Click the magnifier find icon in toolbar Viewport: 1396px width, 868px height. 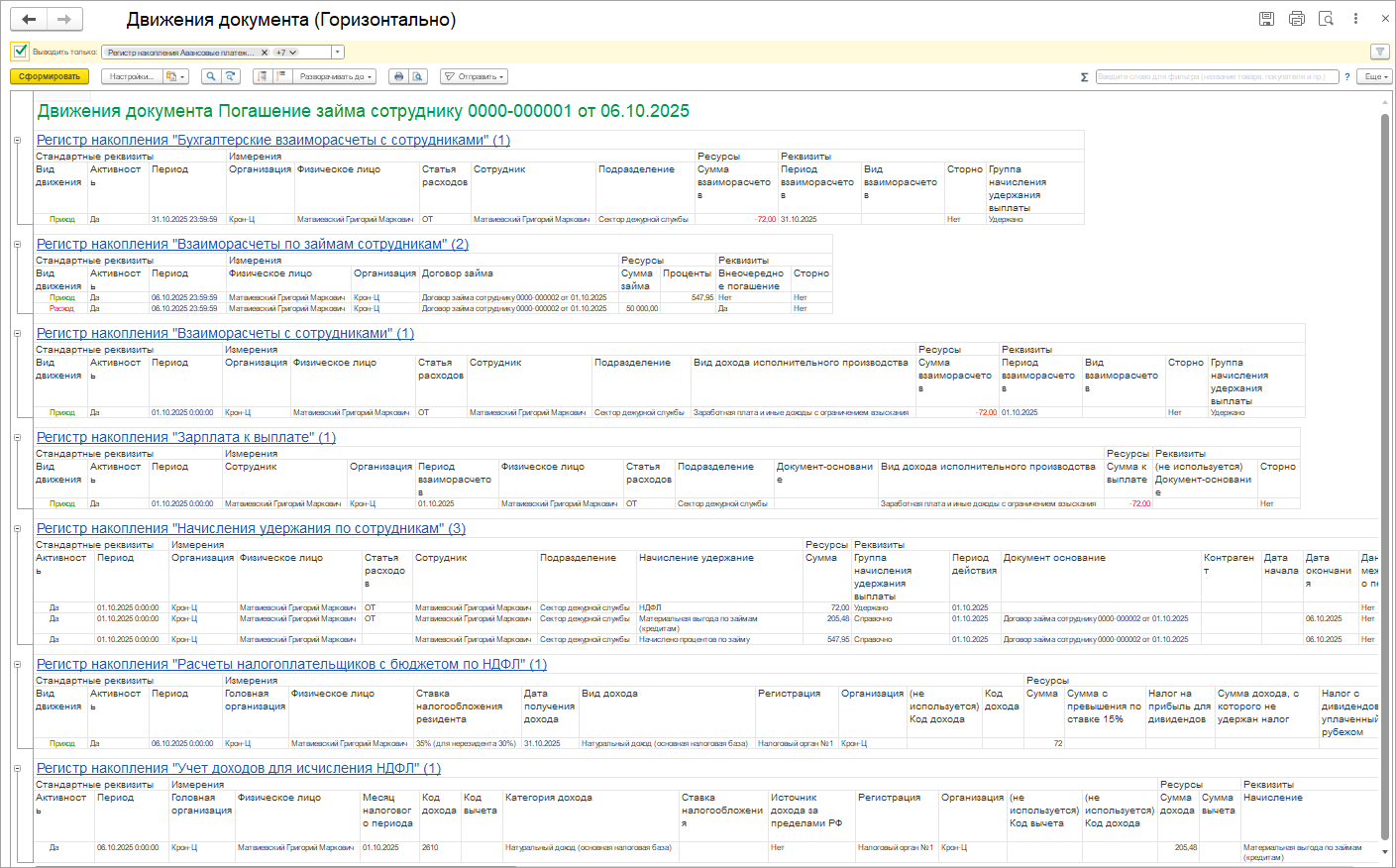(x=210, y=76)
